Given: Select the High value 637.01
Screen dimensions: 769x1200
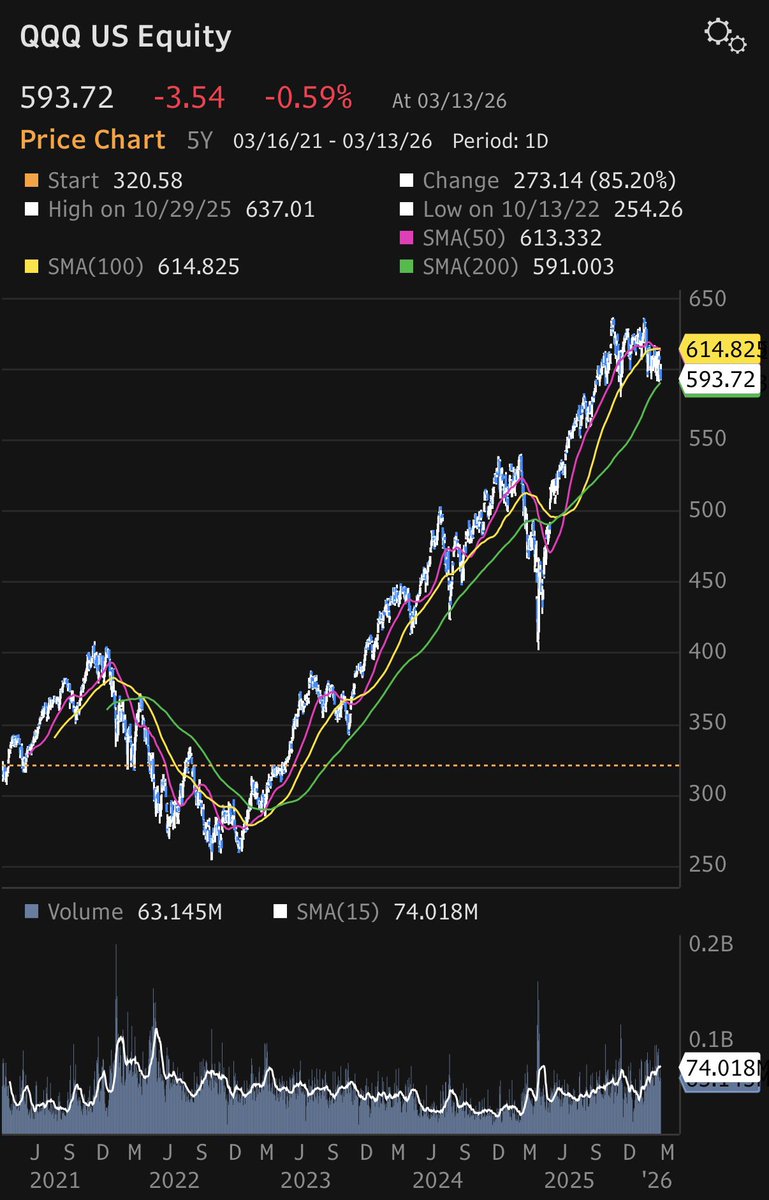Looking at the screenshot, I should (x=278, y=209).
